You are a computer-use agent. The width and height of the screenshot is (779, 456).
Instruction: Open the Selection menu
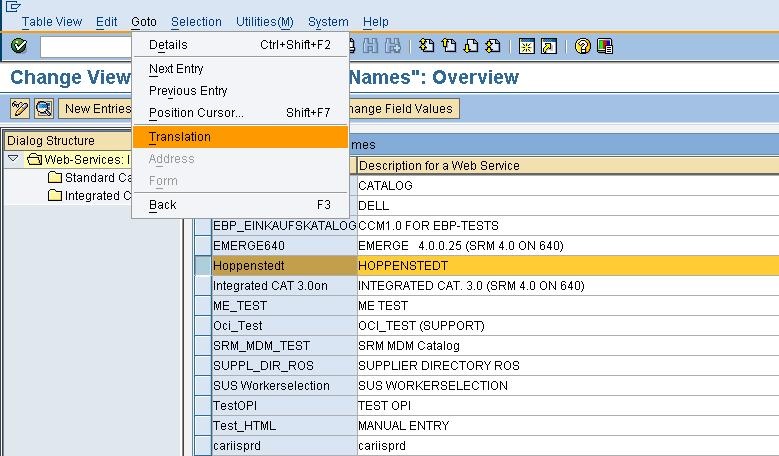196,22
